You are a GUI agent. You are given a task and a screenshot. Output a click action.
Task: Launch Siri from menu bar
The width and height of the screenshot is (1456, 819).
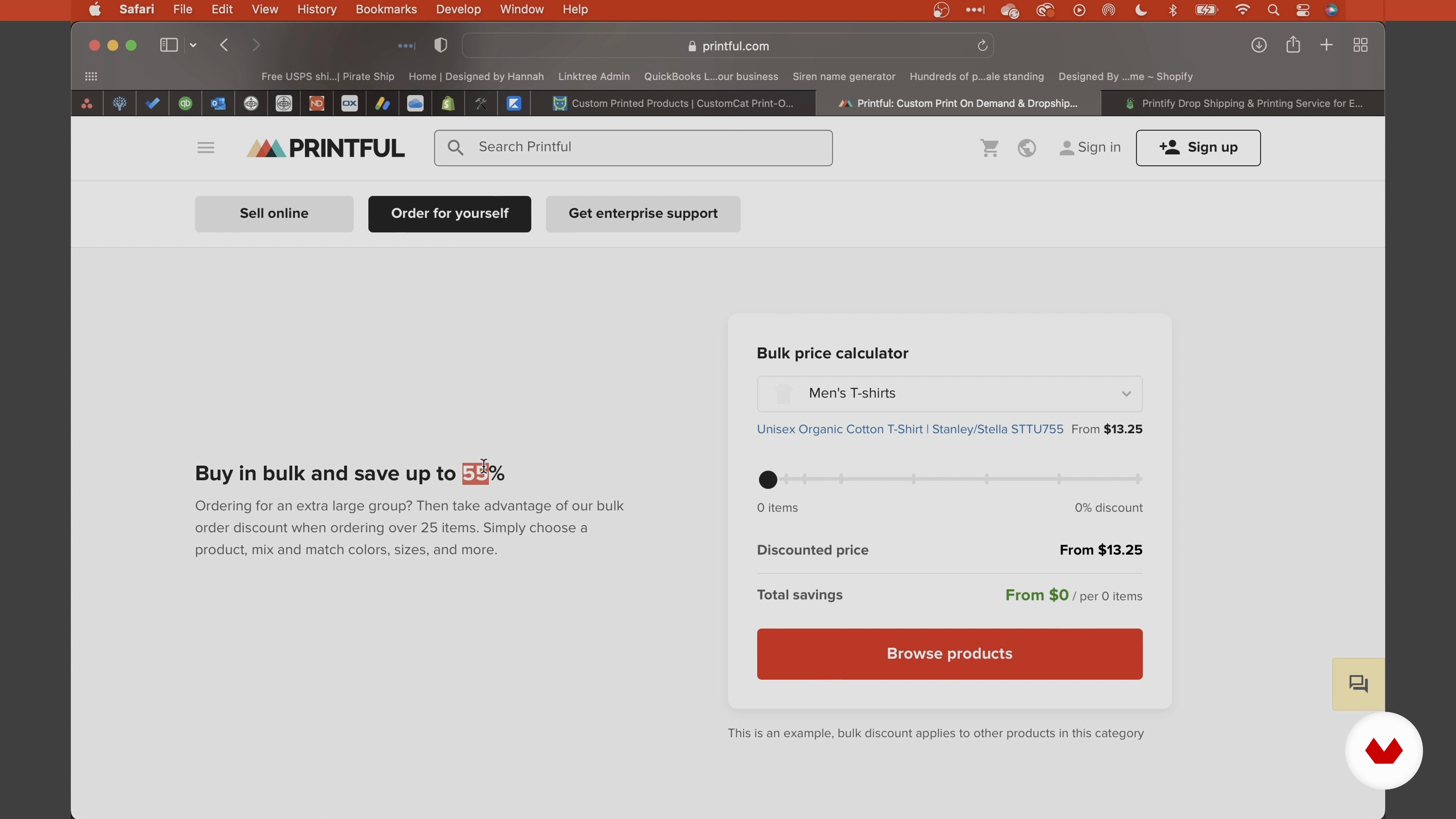coord(1332,10)
